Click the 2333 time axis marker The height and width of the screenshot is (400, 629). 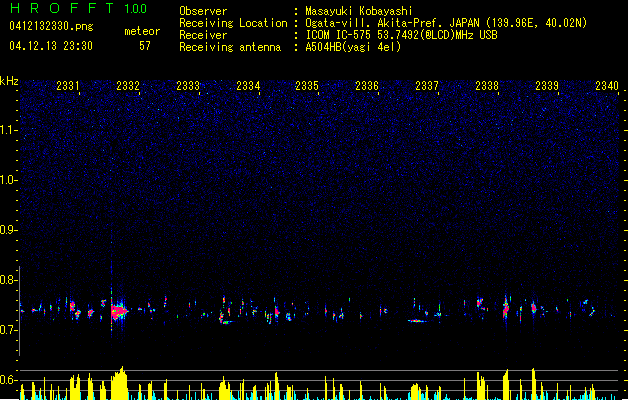188,86
